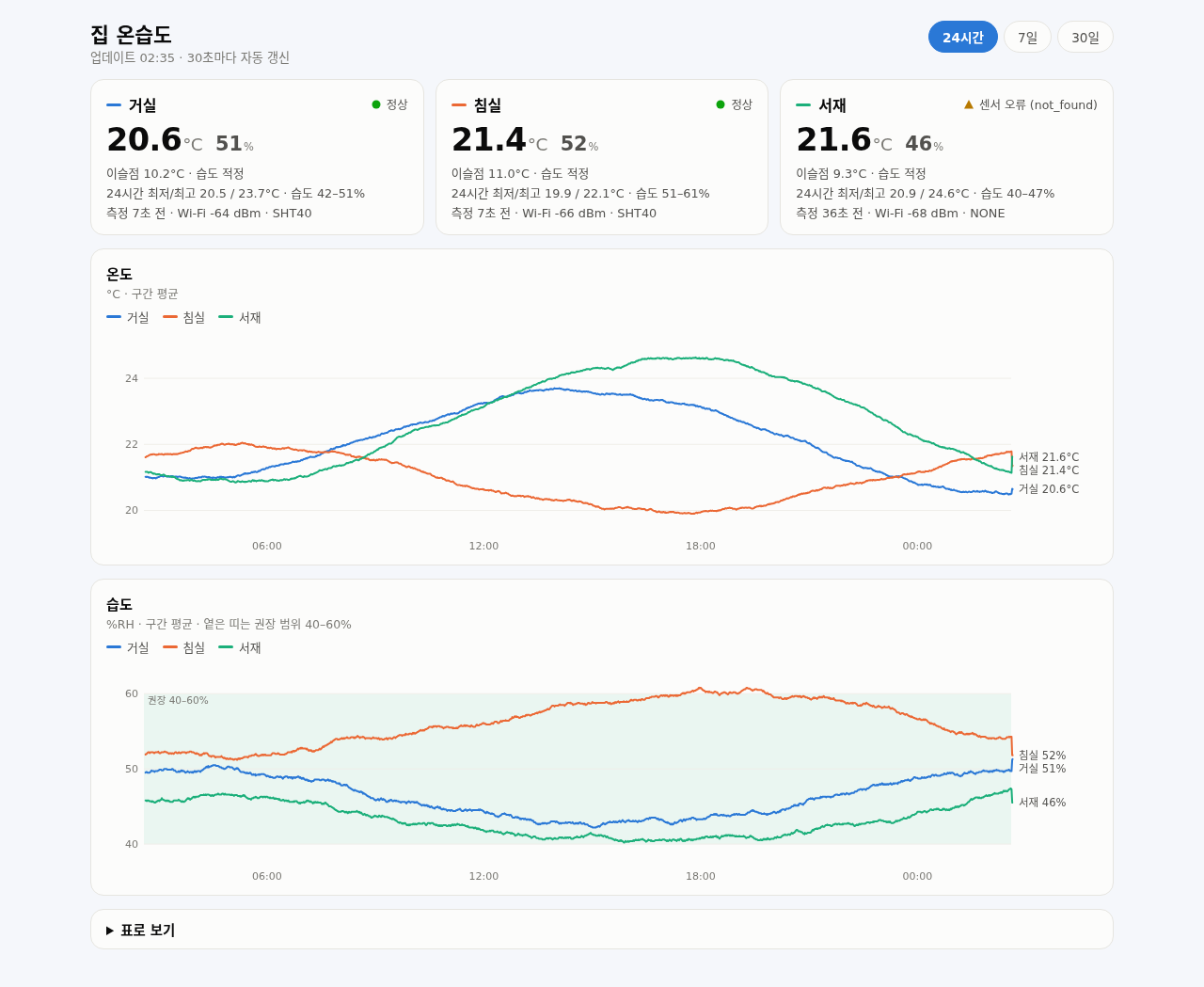The height and width of the screenshot is (987, 1204).
Task: Toggle 거실 series in temperature chart legend
Action: pyautogui.click(x=128, y=317)
